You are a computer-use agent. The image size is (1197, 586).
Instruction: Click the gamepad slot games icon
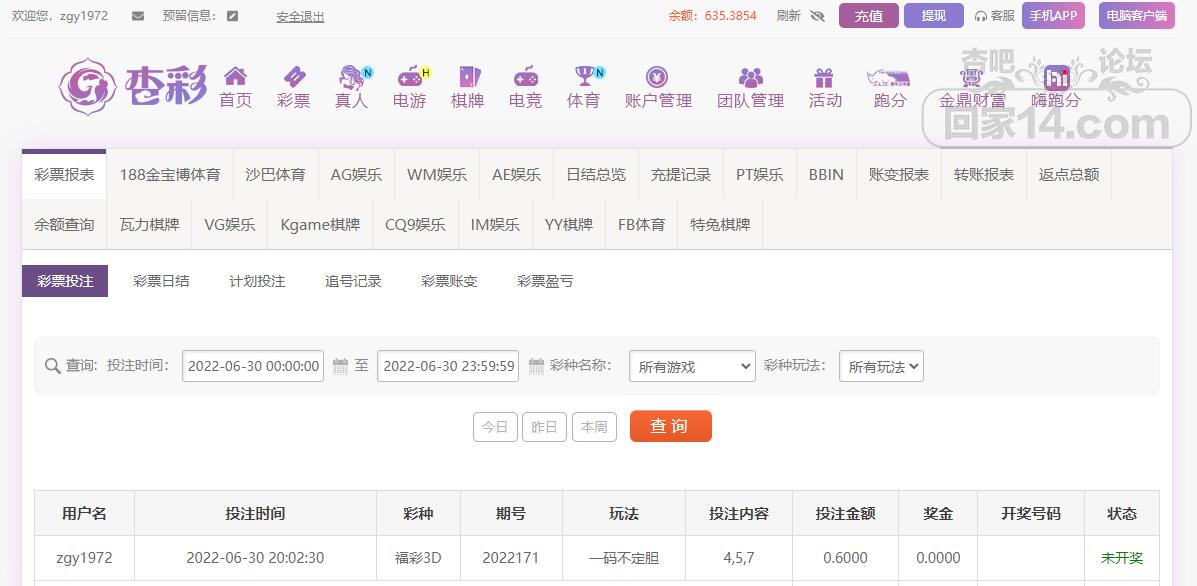click(x=409, y=77)
